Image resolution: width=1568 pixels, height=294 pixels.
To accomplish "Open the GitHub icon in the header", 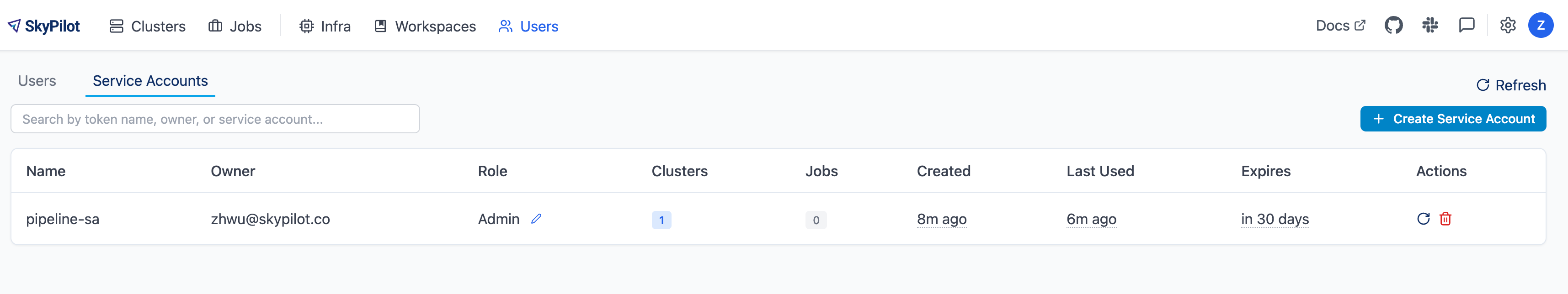I will click(x=1393, y=25).
